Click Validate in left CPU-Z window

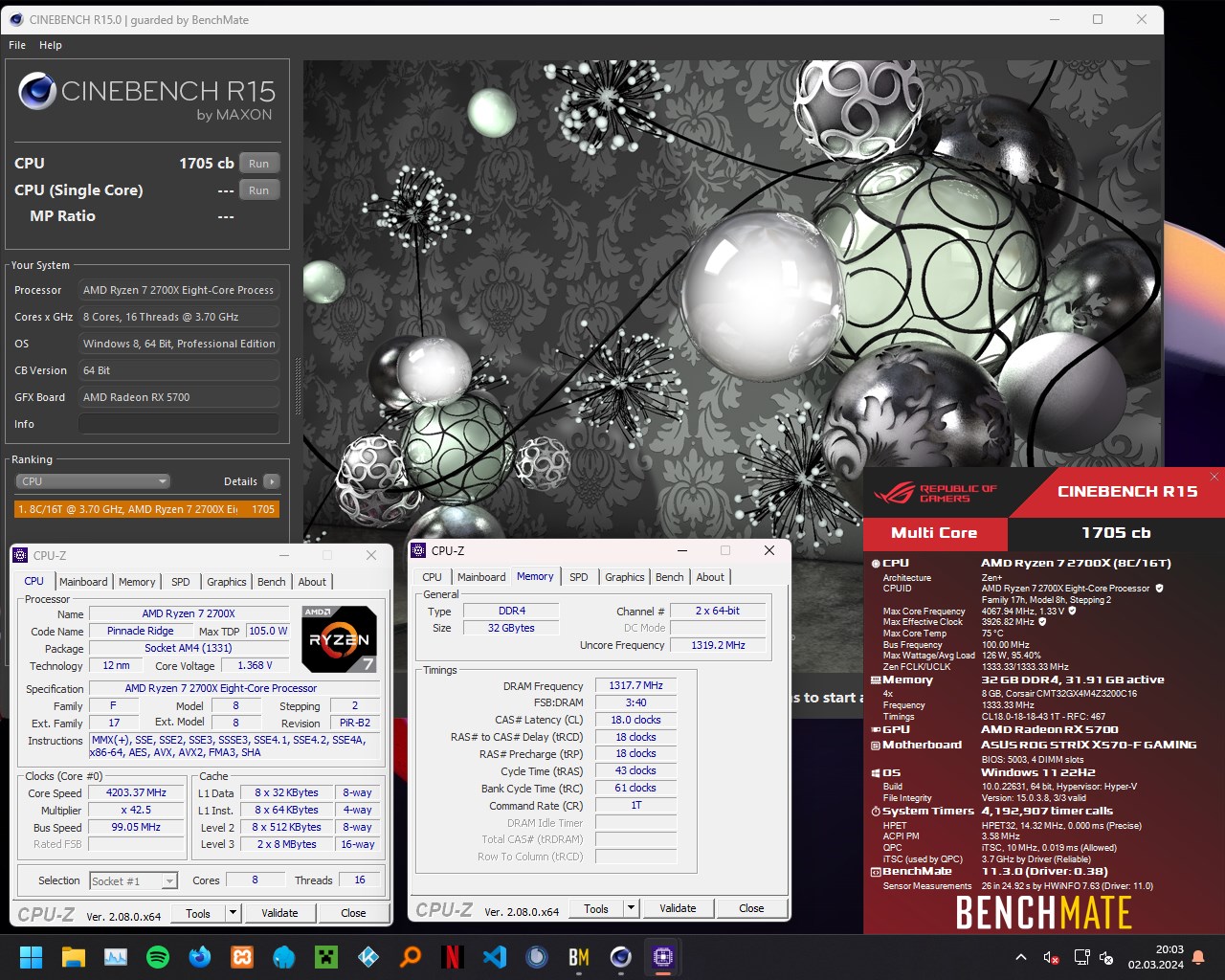point(279,913)
